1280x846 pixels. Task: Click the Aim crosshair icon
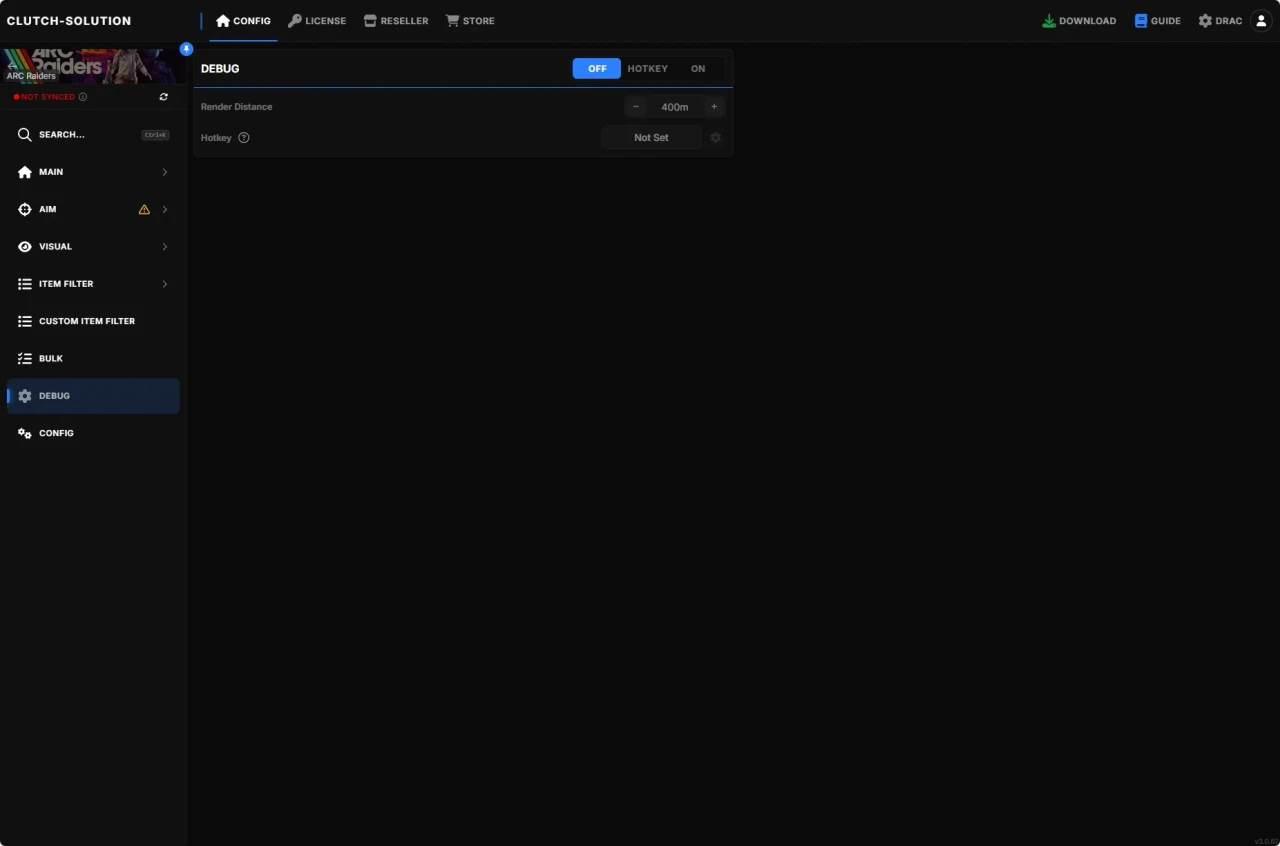coord(25,209)
